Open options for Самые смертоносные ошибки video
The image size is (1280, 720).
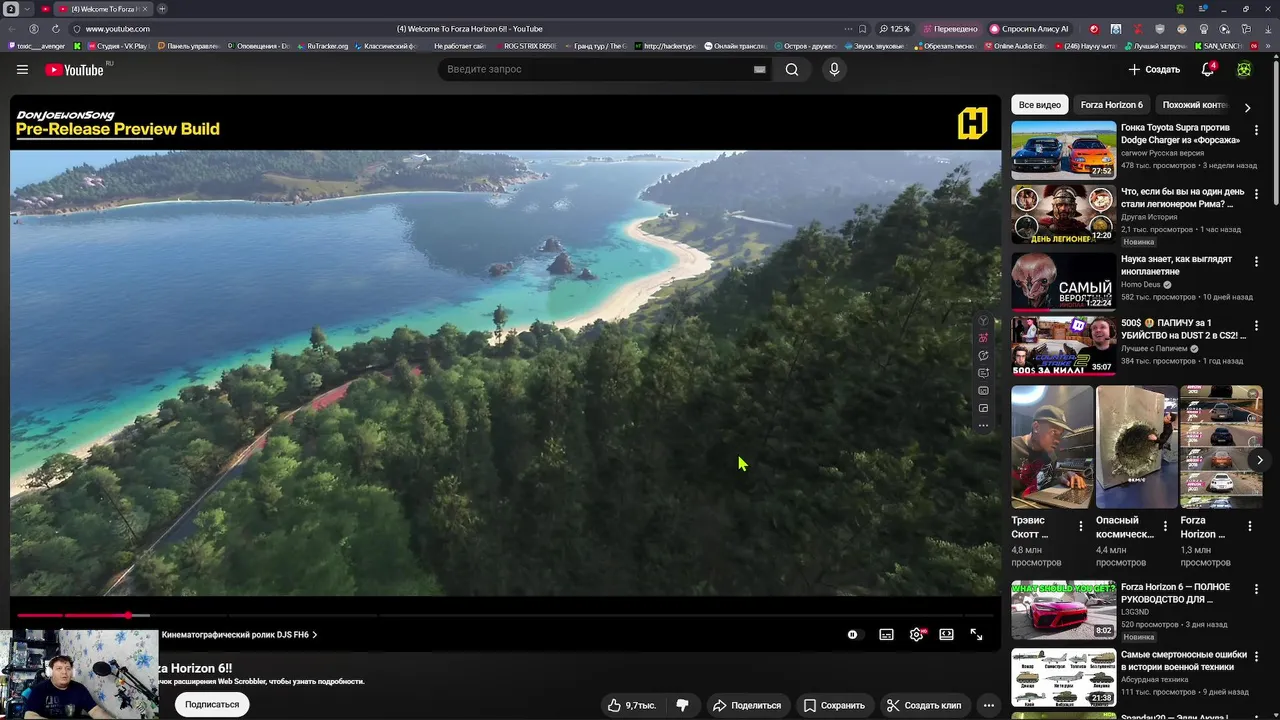pos(1256,658)
